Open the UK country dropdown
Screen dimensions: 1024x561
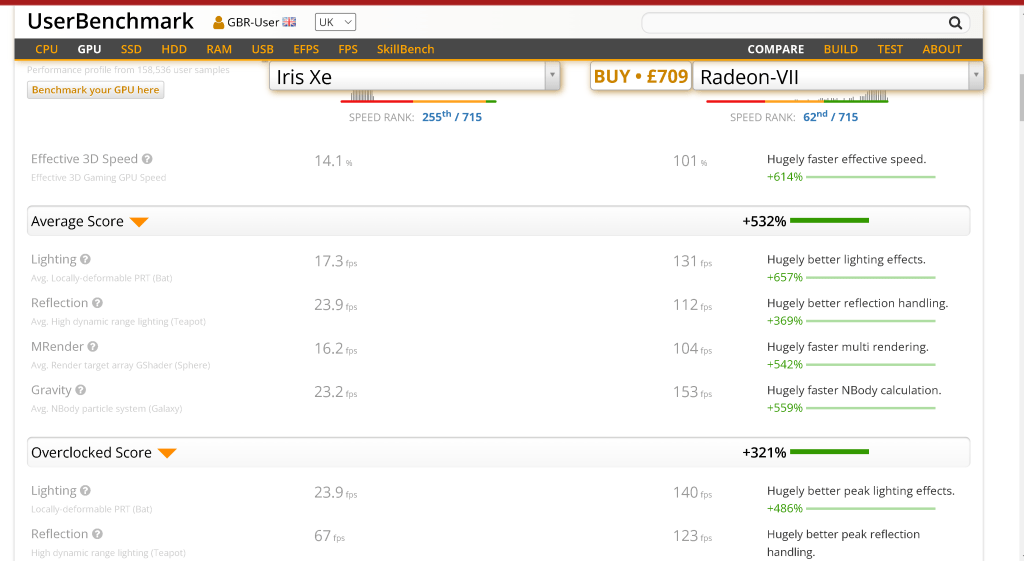pos(335,22)
